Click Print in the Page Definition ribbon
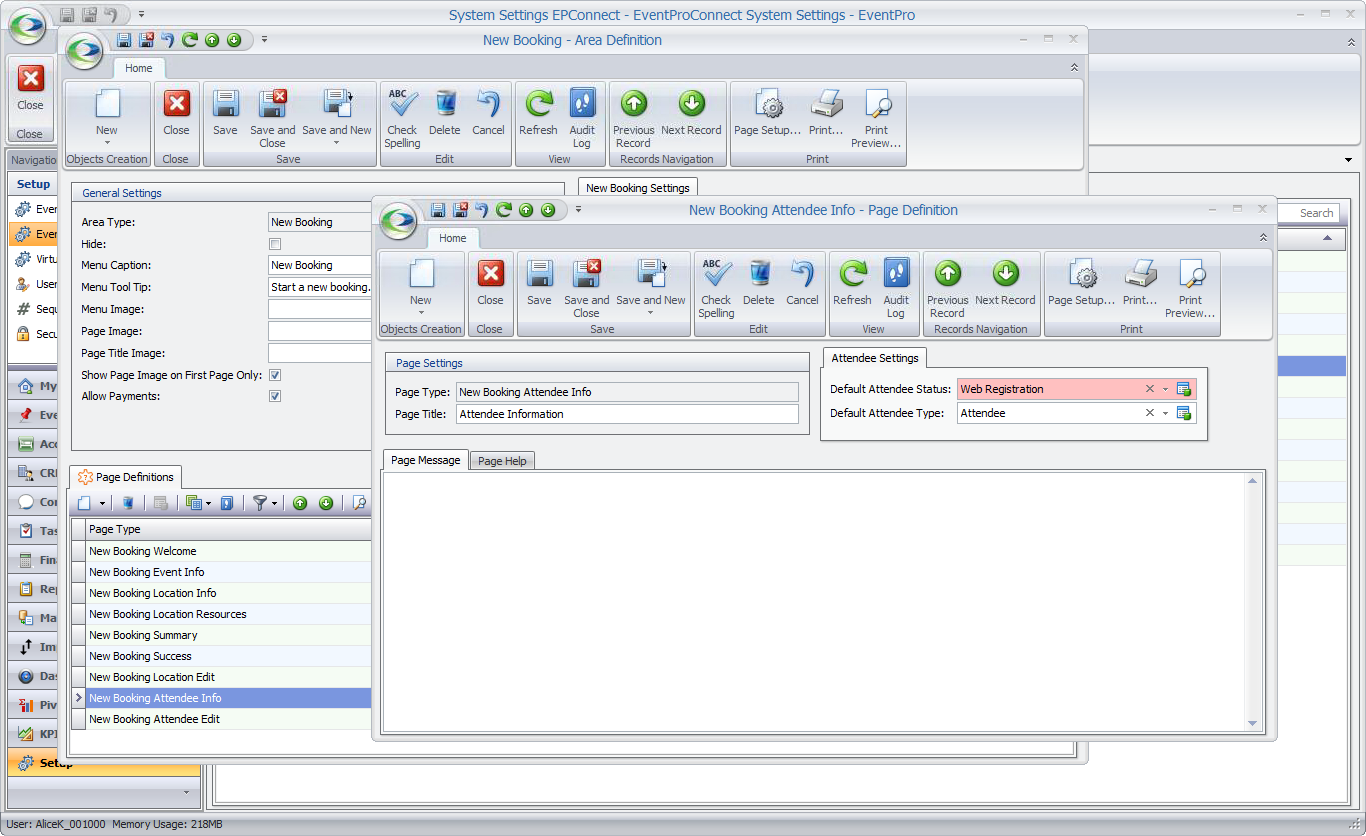This screenshot has height=836, width=1366. pos(1140,284)
